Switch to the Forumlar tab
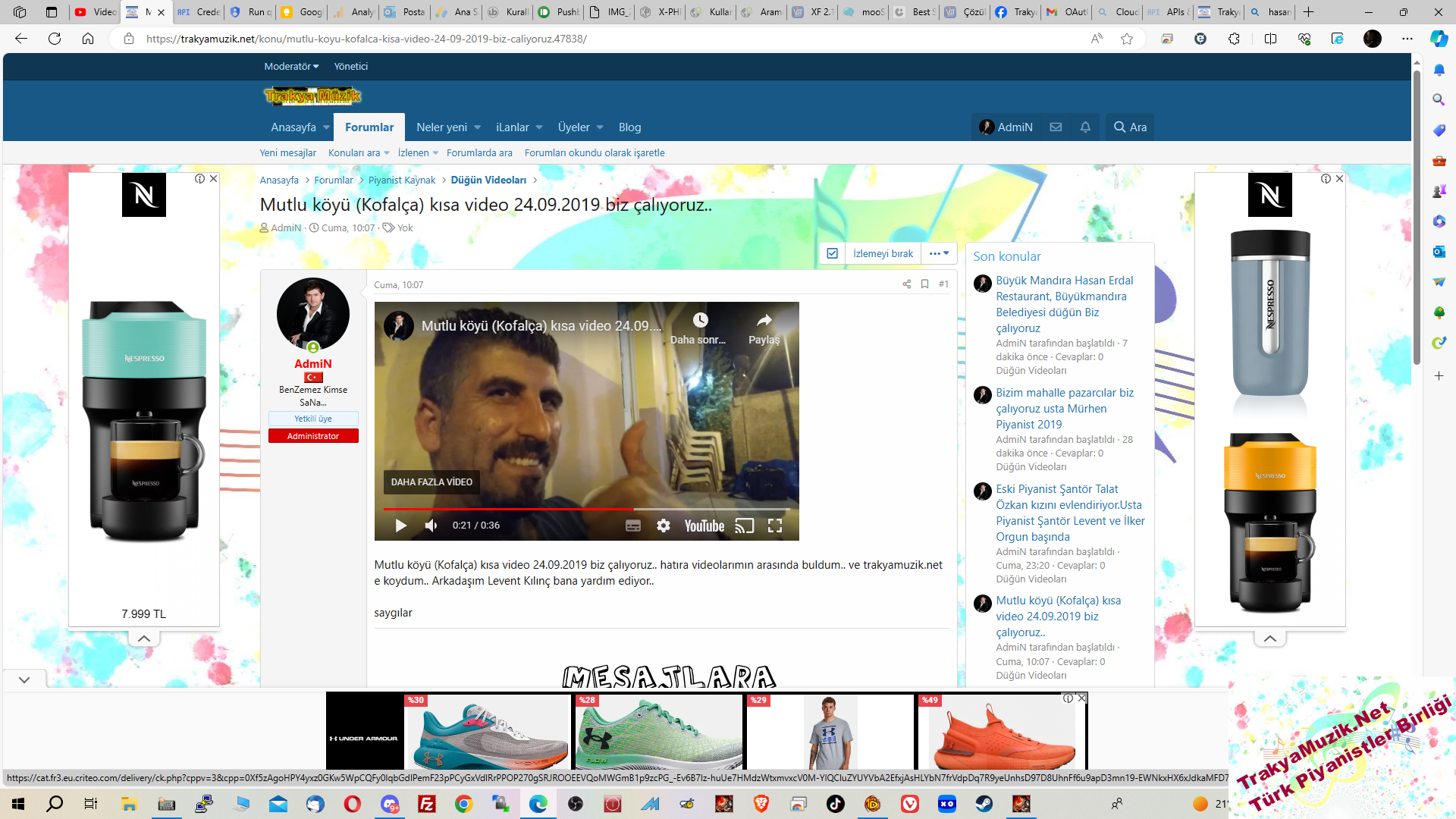The image size is (1456, 819). [x=369, y=127]
